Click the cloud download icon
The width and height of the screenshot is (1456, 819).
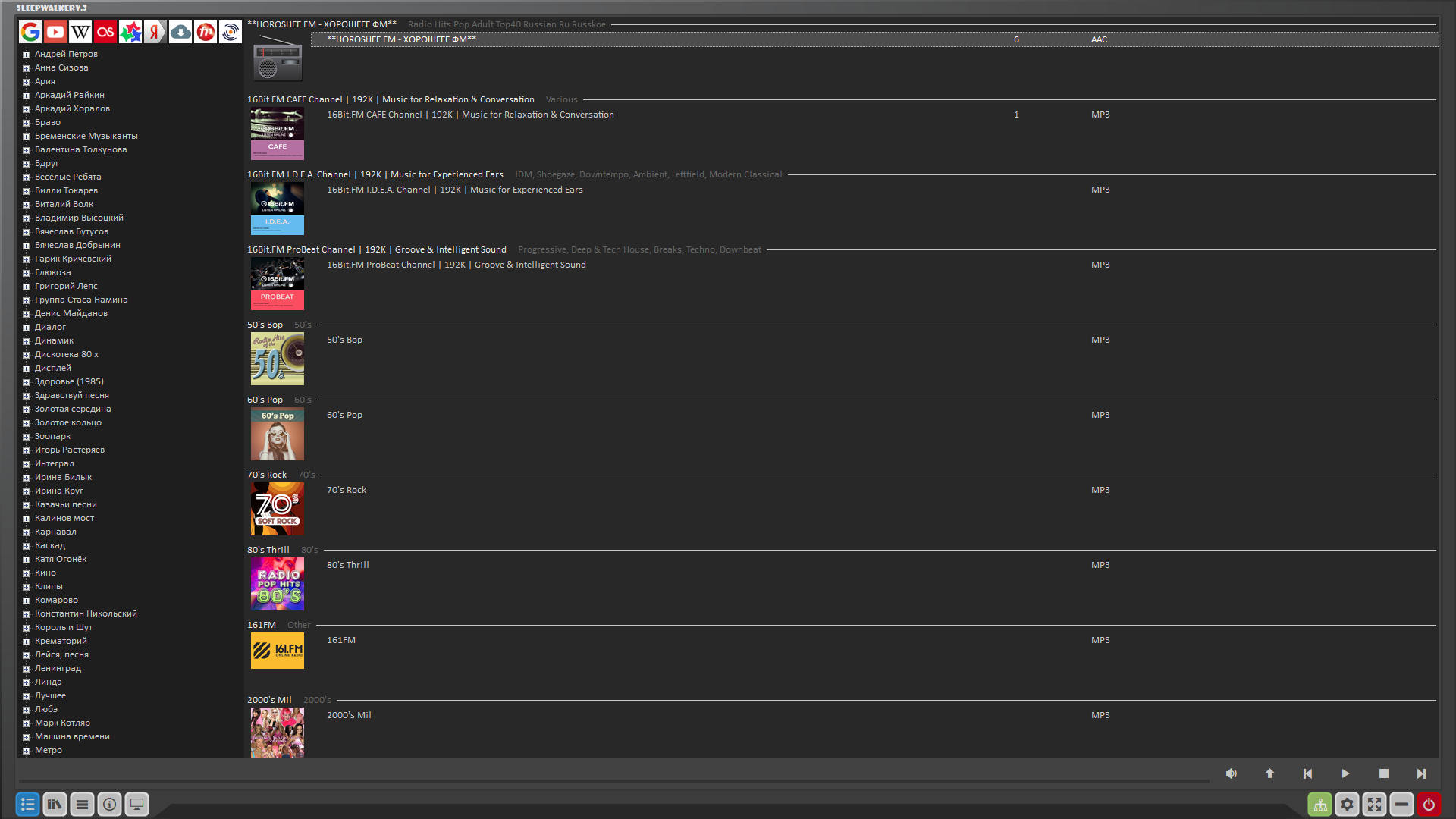(x=180, y=32)
